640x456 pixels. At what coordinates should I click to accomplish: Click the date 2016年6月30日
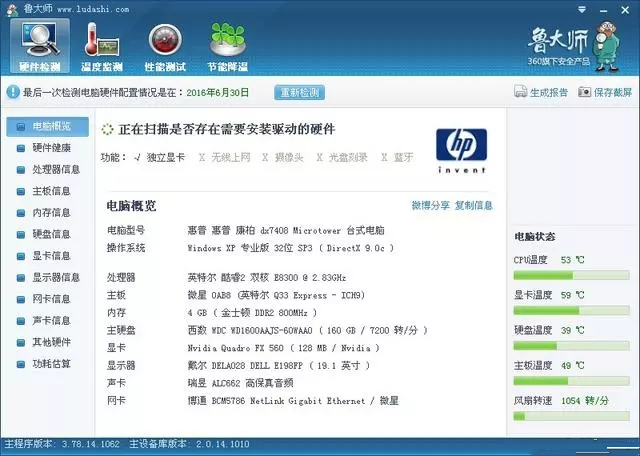pyautogui.click(x=218, y=93)
